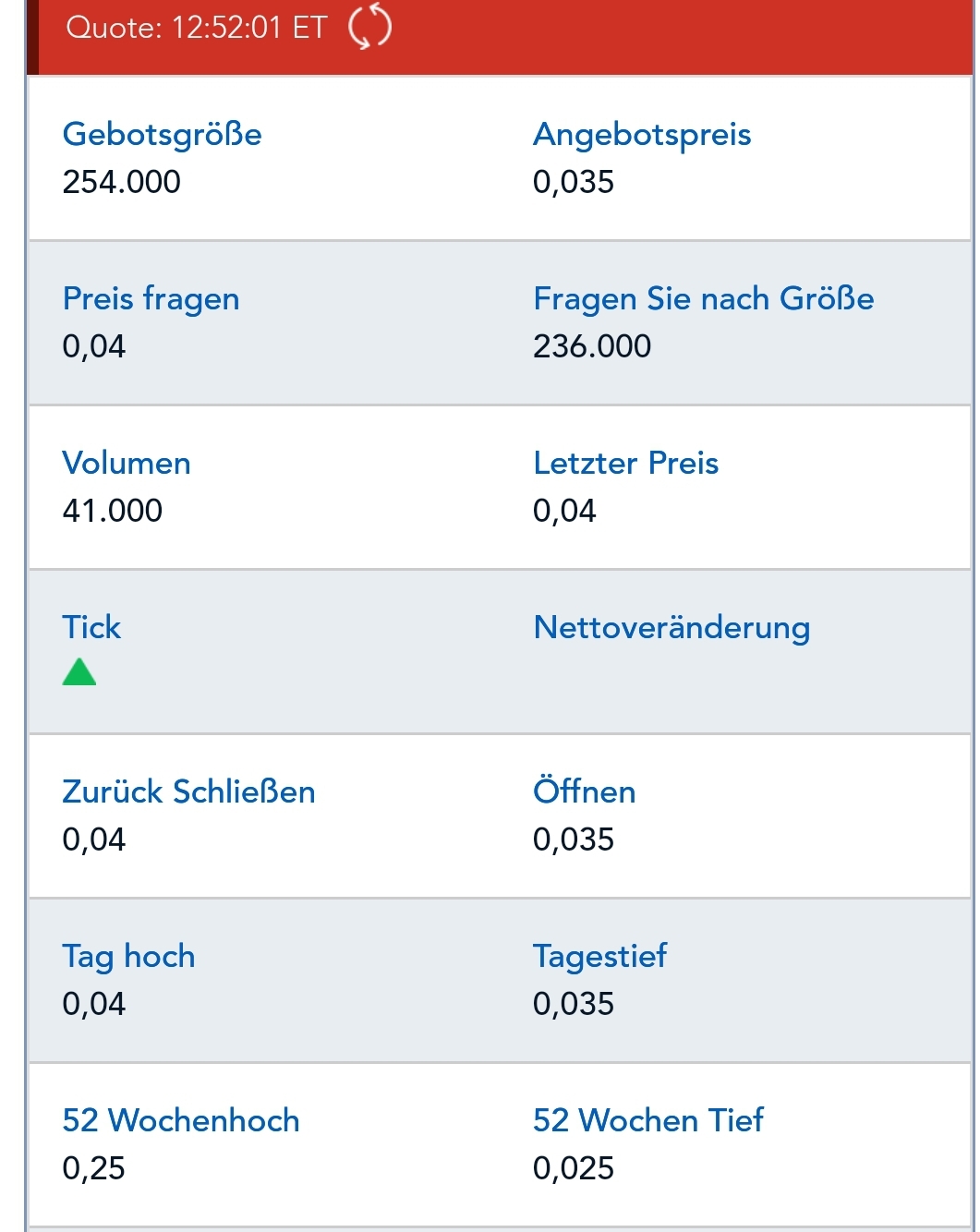The width and height of the screenshot is (980, 1232).
Task: Select the 52 Wochenhoch label
Action: tap(181, 1120)
